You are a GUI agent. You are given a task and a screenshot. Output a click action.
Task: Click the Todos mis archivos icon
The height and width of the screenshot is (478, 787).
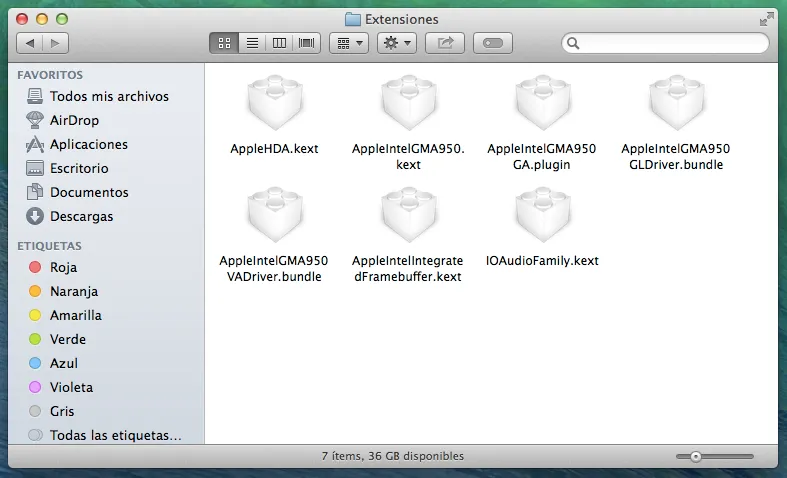point(35,96)
